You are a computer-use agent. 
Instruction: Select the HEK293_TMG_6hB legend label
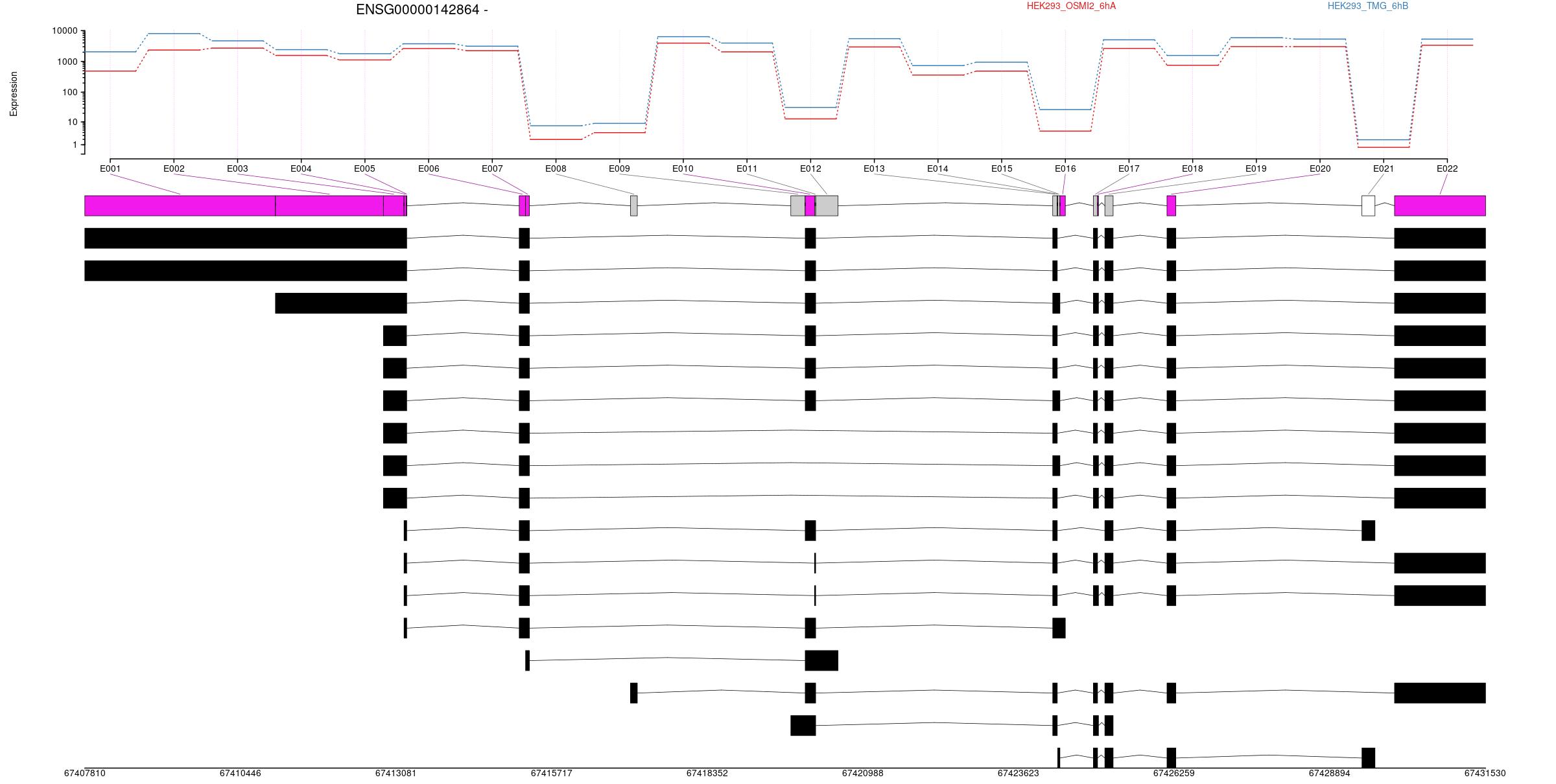click(1367, 6)
